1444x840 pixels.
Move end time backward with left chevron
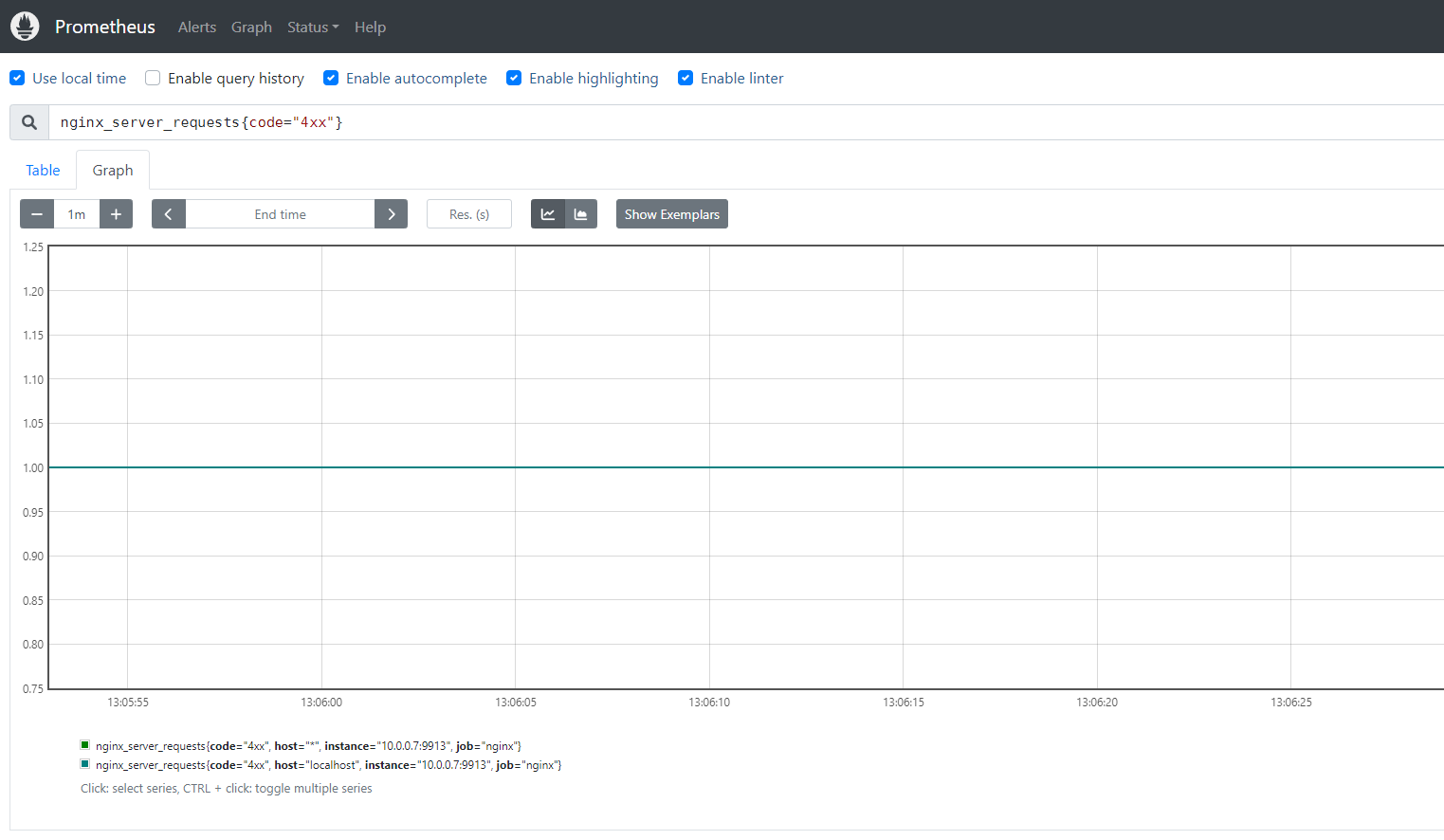[x=168, y=214]
